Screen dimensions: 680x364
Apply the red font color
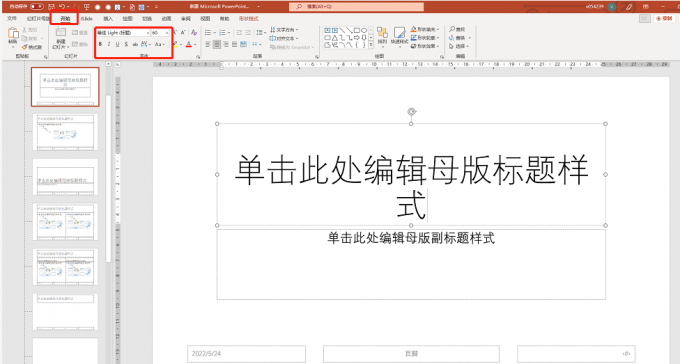pyautogui.click(x=189, y=44)
